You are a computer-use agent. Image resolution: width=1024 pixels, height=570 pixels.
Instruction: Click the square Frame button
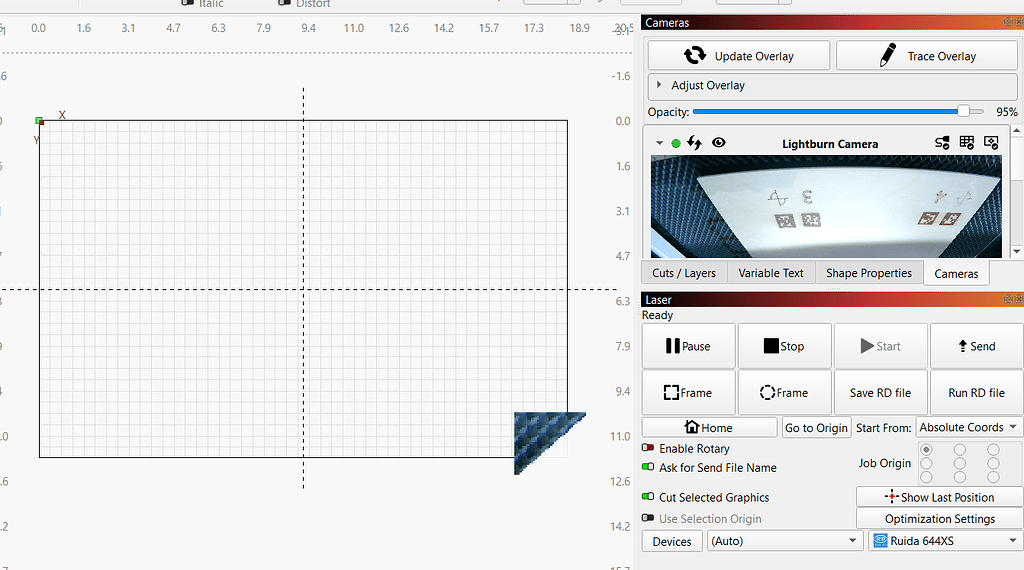pos(688,392)
